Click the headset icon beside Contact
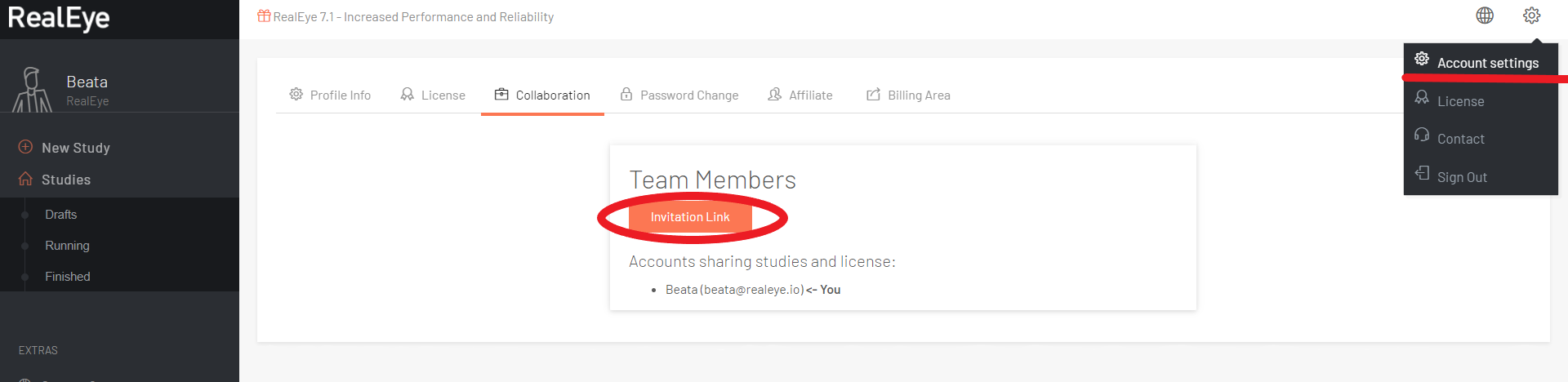This screenshot has height=382, width=1568. click(x=1422, y=135)
